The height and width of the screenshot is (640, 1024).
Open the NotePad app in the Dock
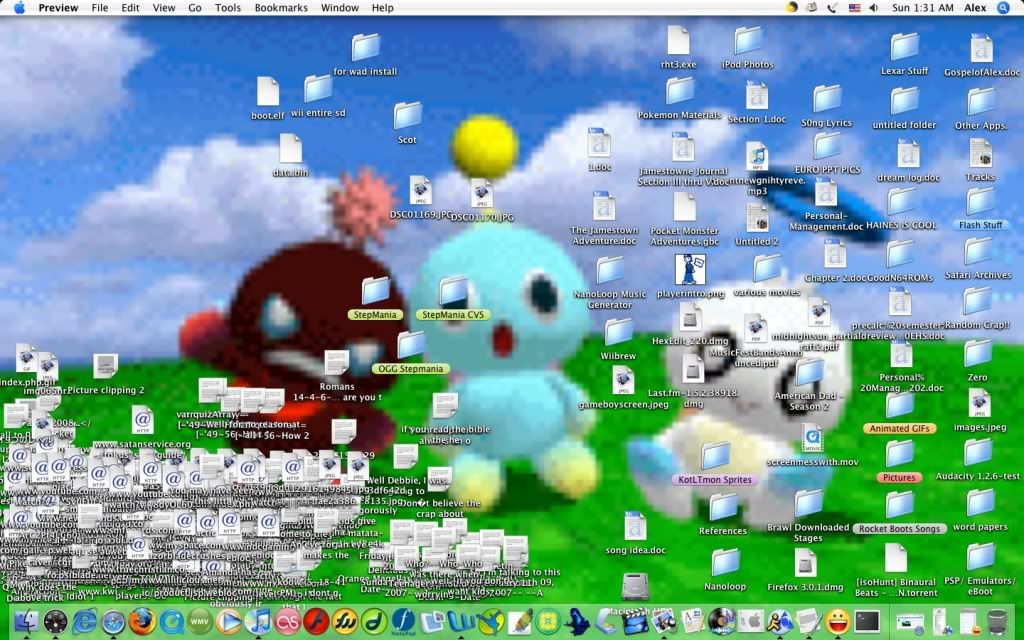tap(403, 621)
